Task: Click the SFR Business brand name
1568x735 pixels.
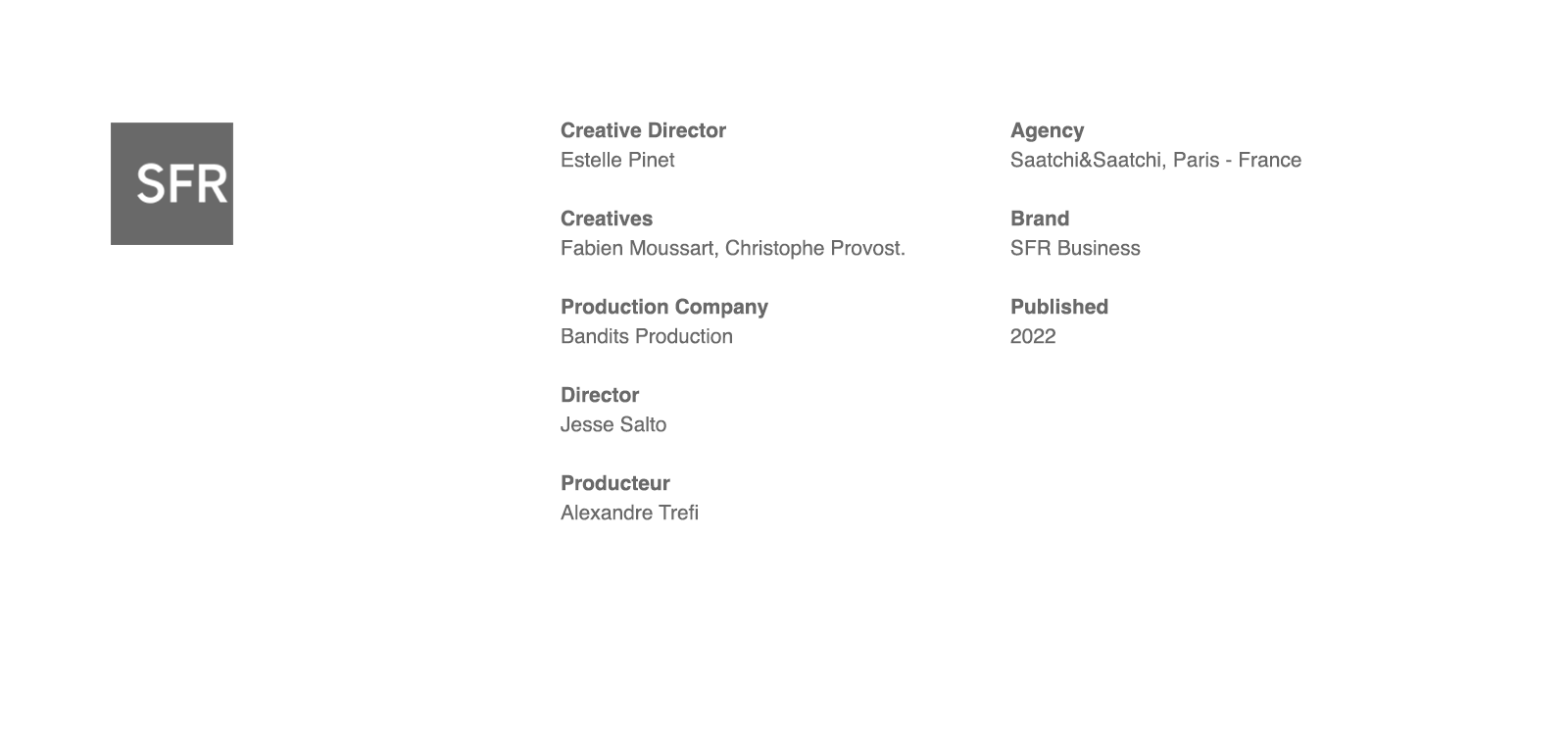Action: click(1075, 248)
